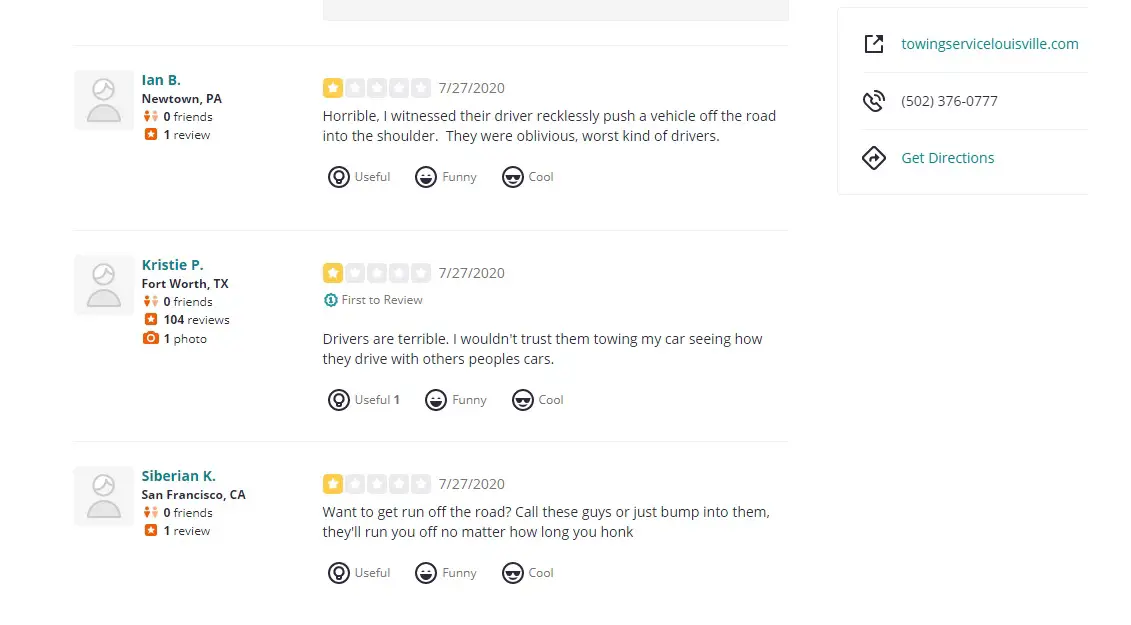The height and width of the screenshot is (625, 1131).
Task: Click the directions diamond arrow icon
Action: 873,158
